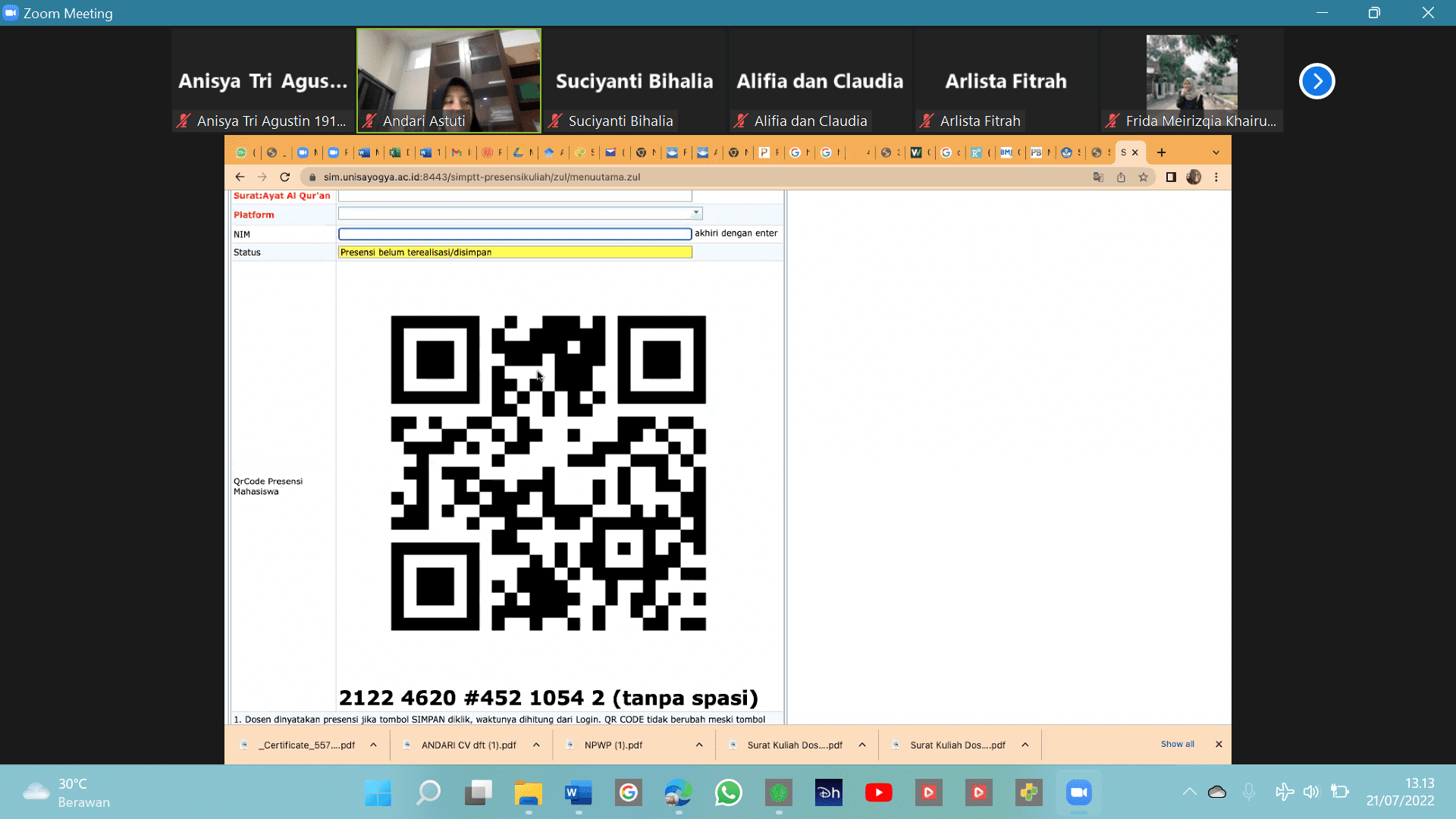Show hidden system tray icons
The image size is (1456, 819).
click(x=1189, y=792)
